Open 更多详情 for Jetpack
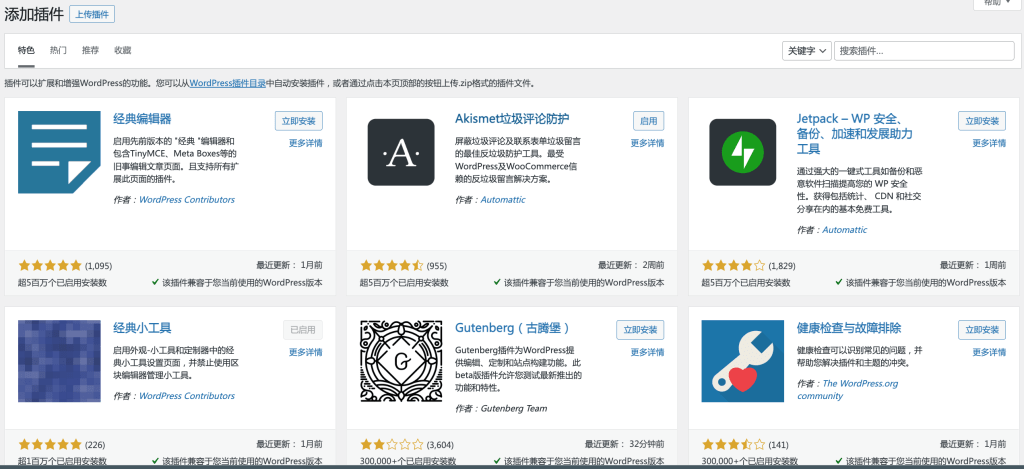Viewport: 1024px width, 469px height. 989,143
